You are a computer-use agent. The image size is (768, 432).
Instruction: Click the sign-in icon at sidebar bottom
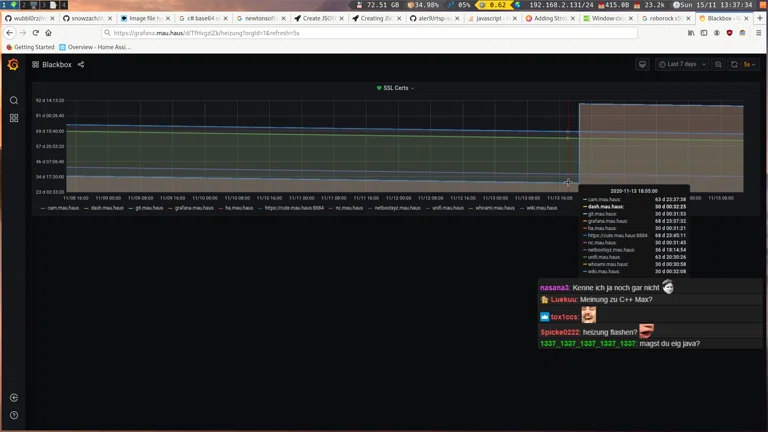(14, 398)
